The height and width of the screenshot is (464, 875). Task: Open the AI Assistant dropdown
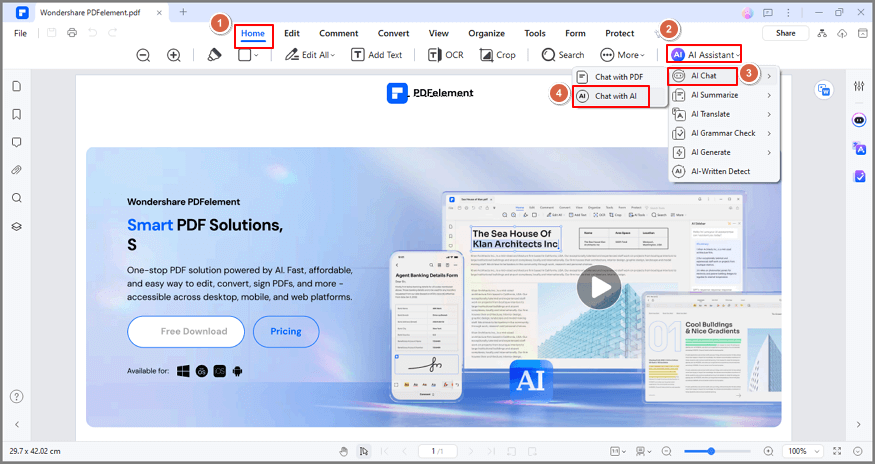tap(705, 55)
